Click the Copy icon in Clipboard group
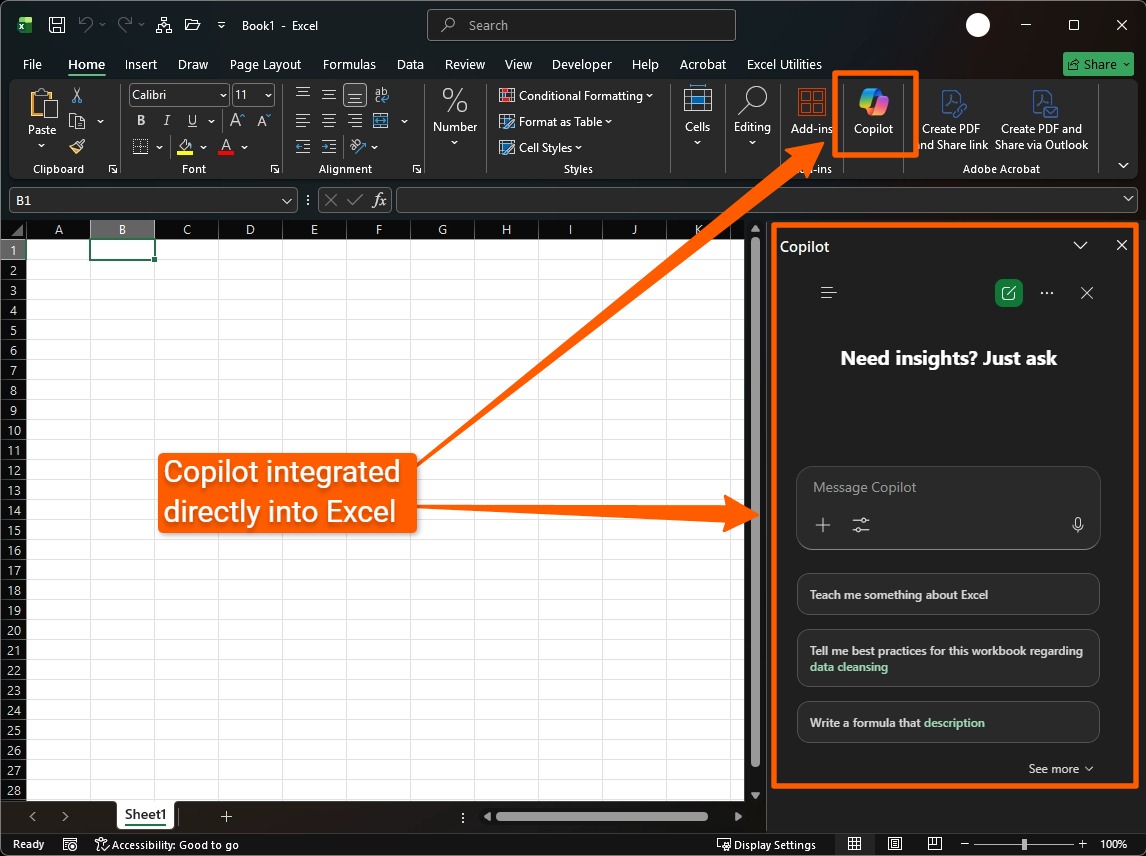 (x=77, y=121)
